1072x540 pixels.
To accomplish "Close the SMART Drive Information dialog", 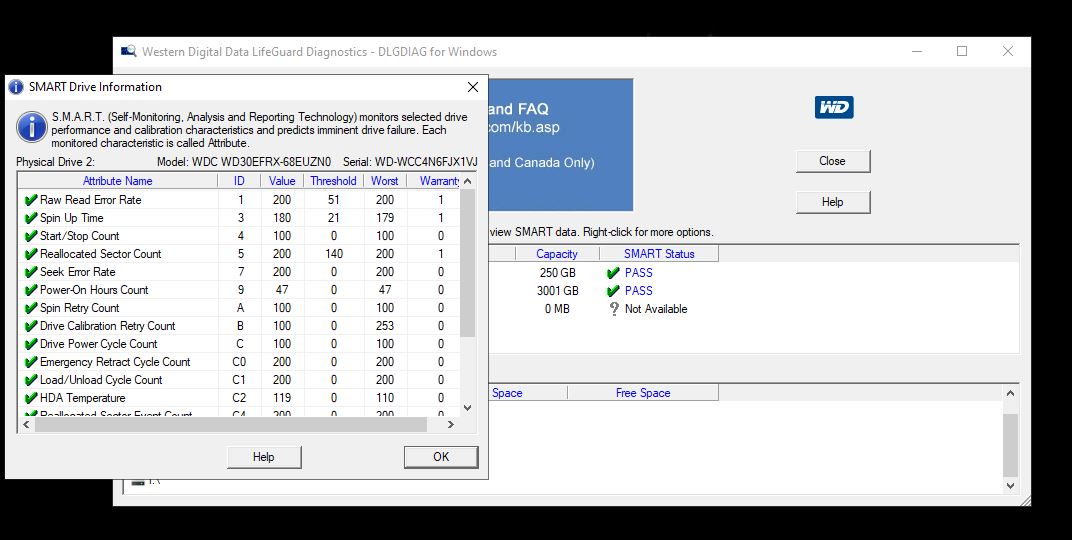I will (x=473, y=87).
